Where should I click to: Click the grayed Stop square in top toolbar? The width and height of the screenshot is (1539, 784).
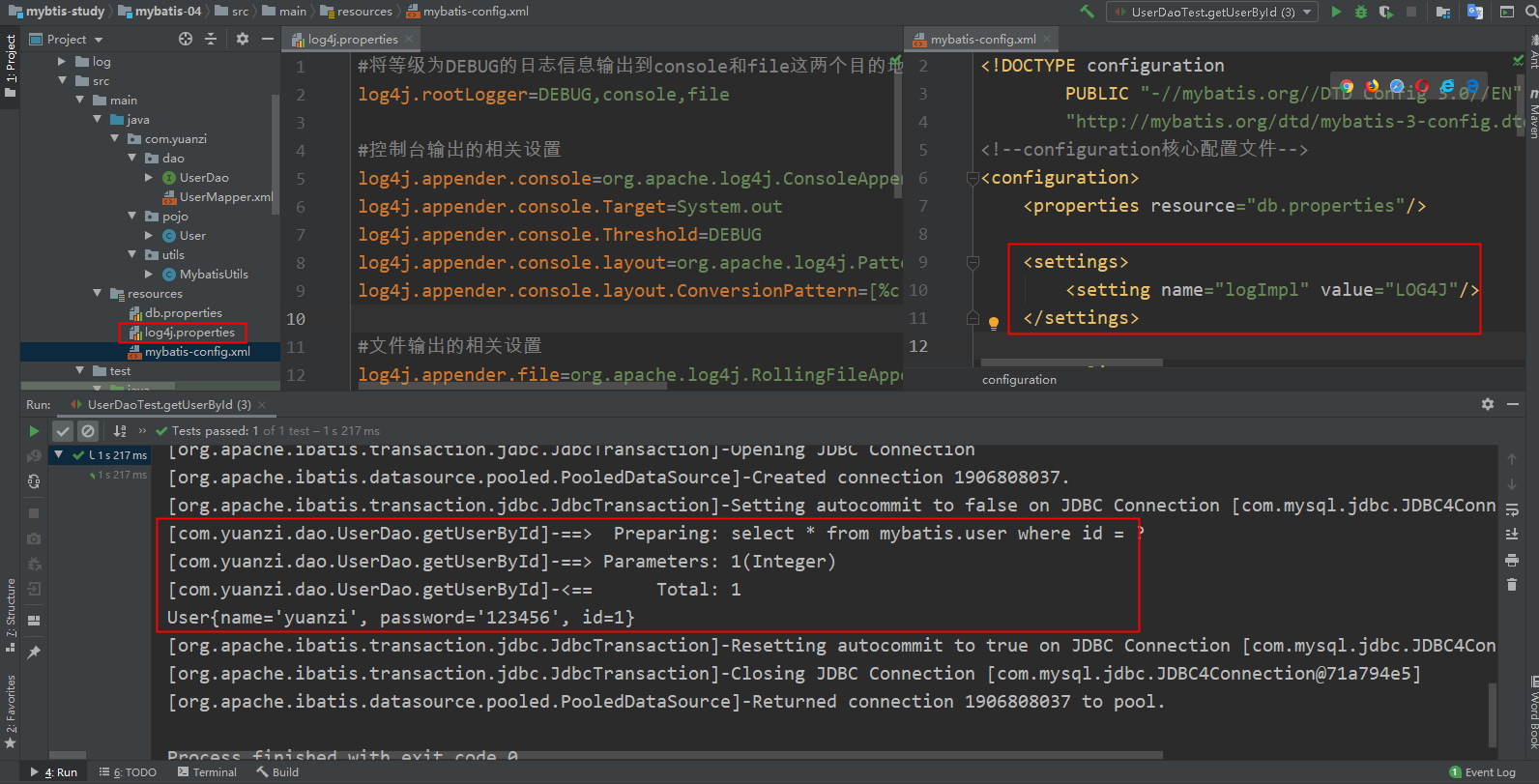(1411, 12)
